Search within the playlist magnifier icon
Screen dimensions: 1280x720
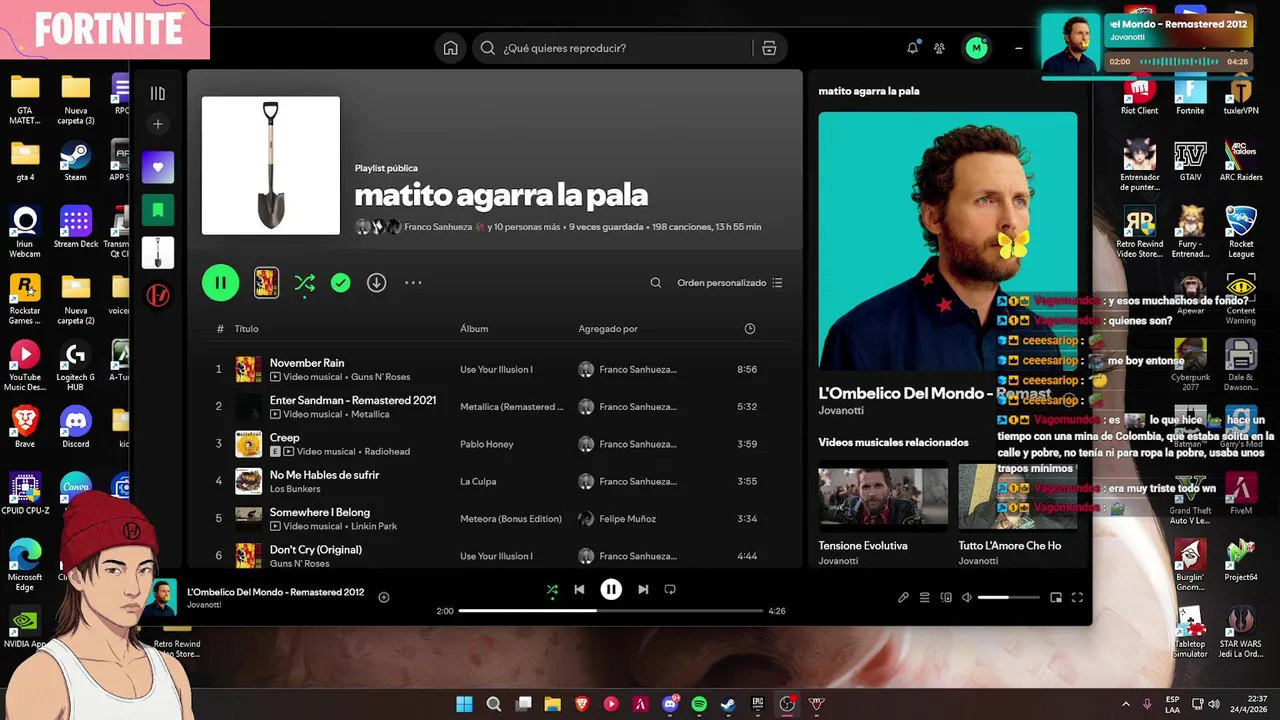[656, 283]
